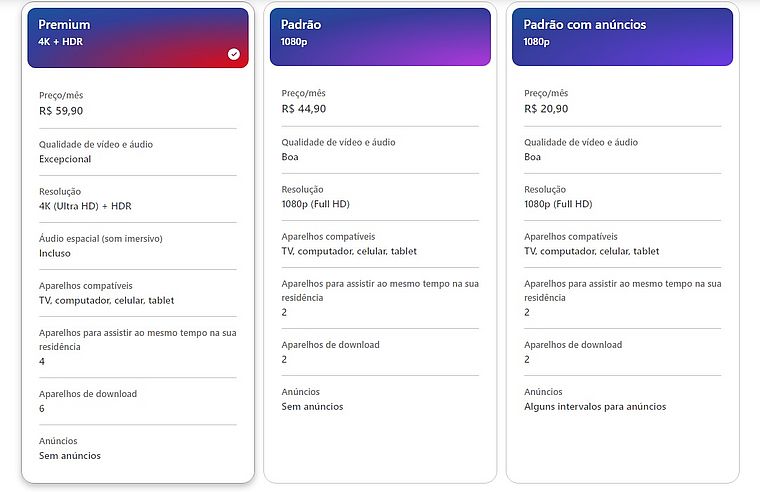Click Premium's TV, computador, celular, tablet row
The height and width of the screenshot is (492, 760).
pos(107,300)
